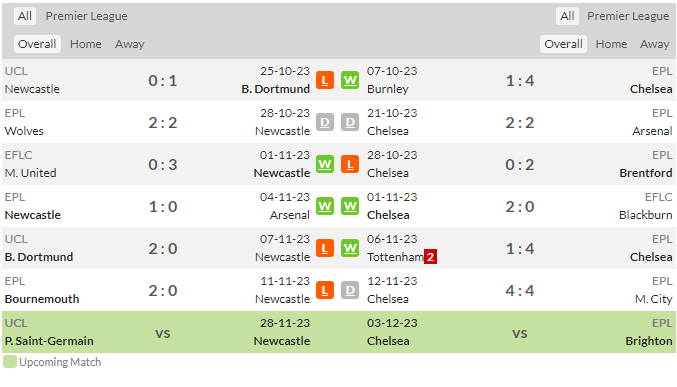Click the green W badge for Burnley vs Chelsea 07-10-23
The width and height of the screenshot is (677, 387).
click(x=350, y=80)
